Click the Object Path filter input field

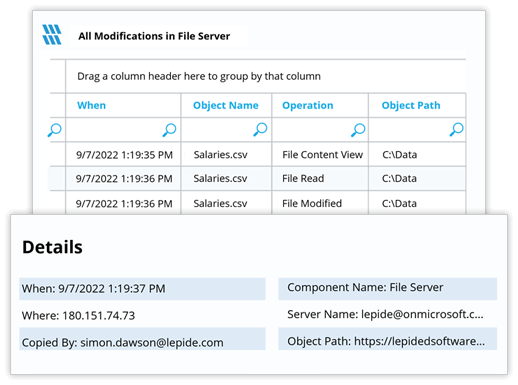(417, 130)
